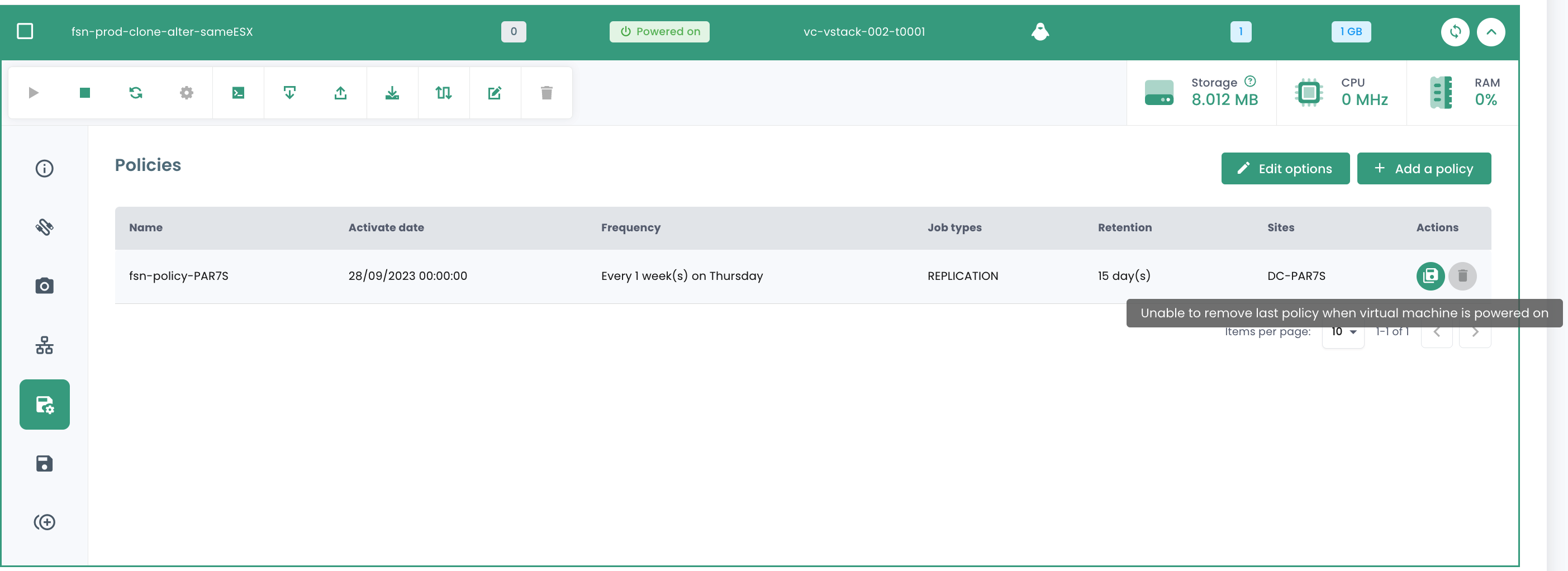Tick the checkbox beside fsn-prod-clone-alter-sameESX
1568x571 pixels.
[25, 31]
